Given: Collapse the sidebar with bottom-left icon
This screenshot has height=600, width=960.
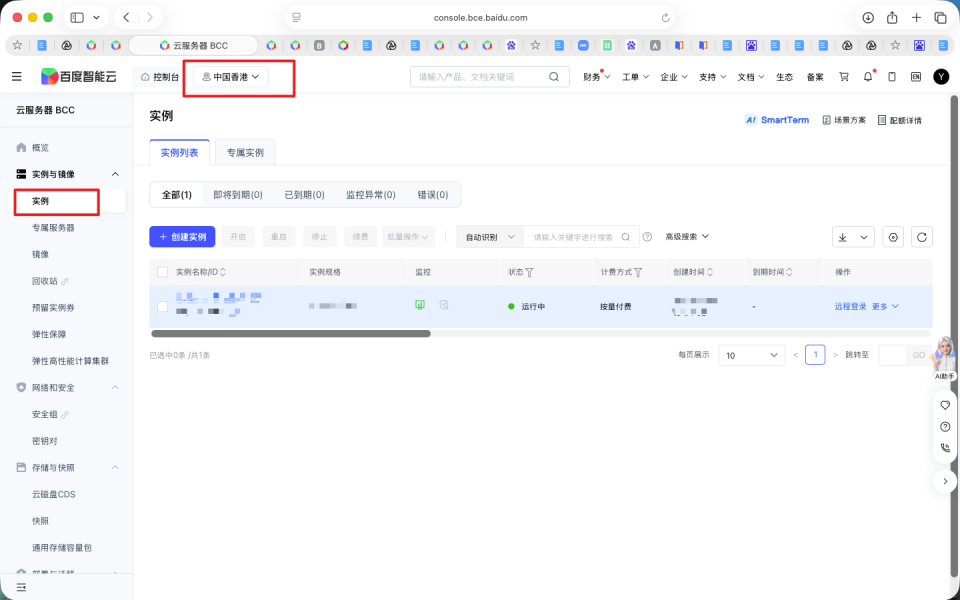Looking at the screenshot, I should pyautogui.click(x=21, y=587).
